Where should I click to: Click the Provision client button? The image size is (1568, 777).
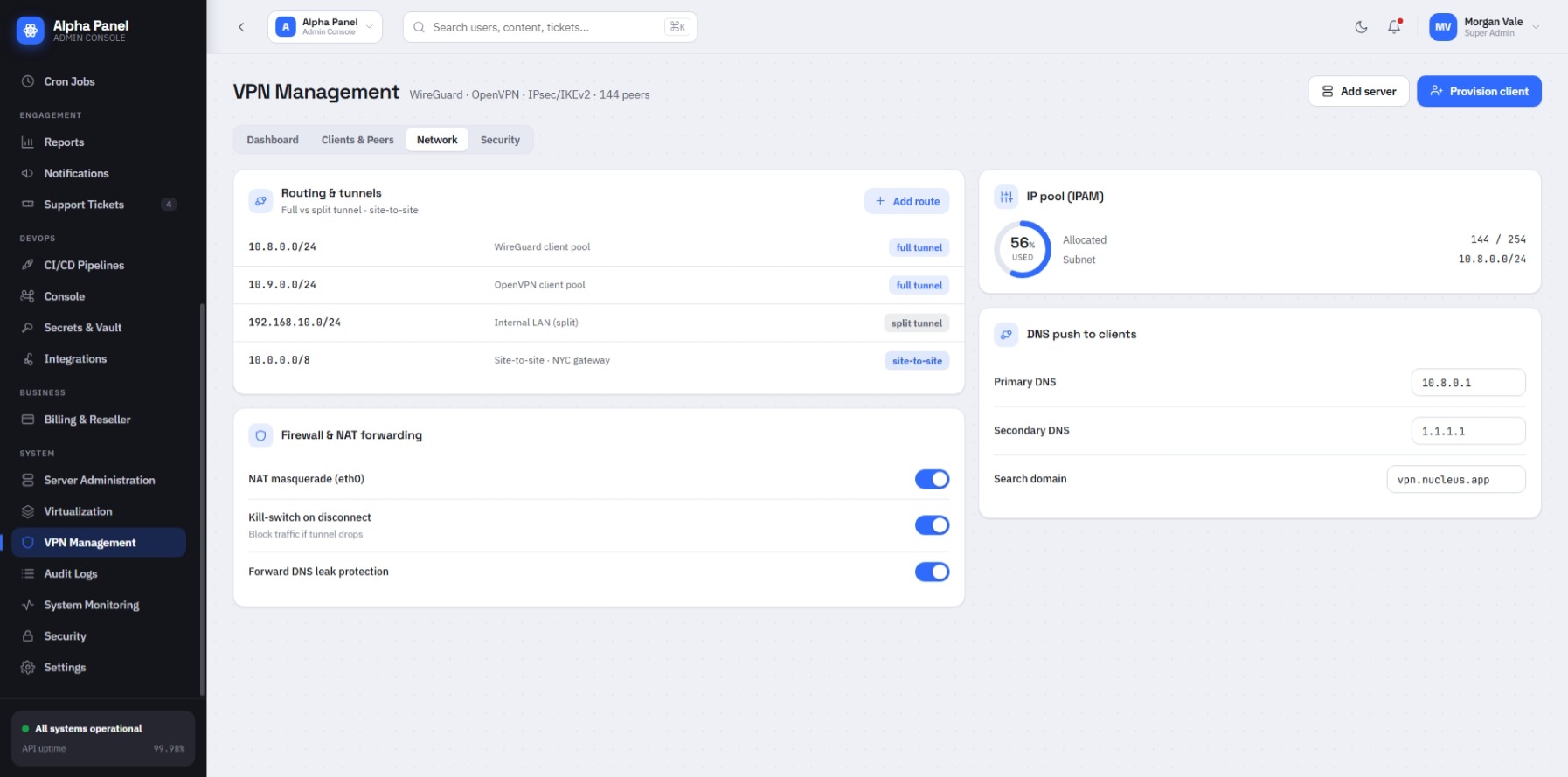coord(1479,91)
